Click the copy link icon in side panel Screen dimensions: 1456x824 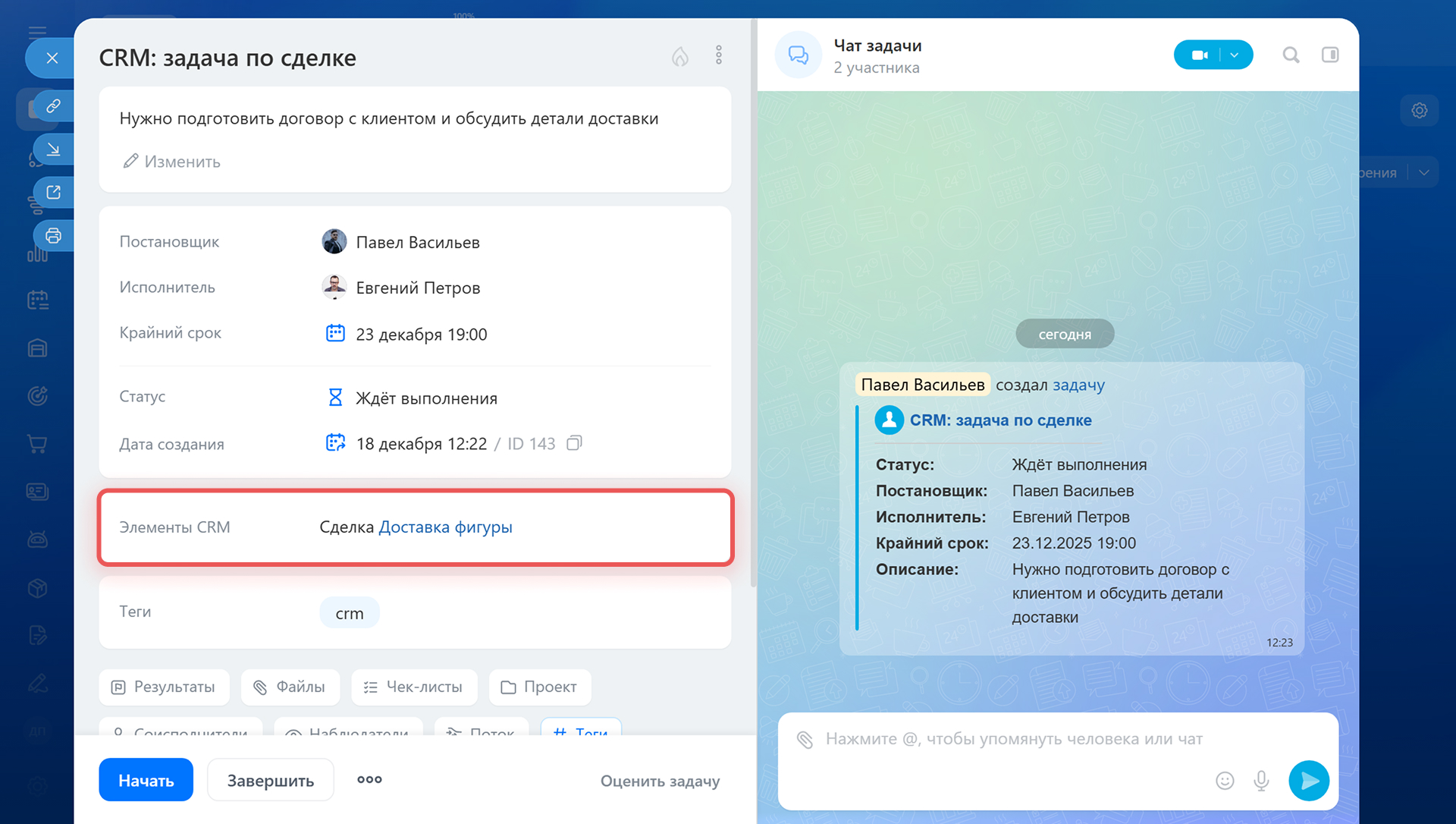click(x=53, y=105)
